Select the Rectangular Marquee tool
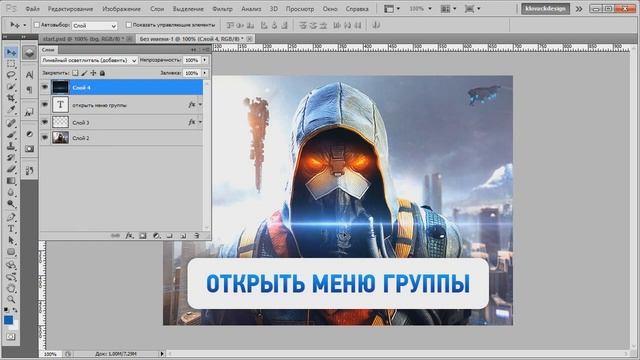The image size is (640, 360). coord(11,64)
